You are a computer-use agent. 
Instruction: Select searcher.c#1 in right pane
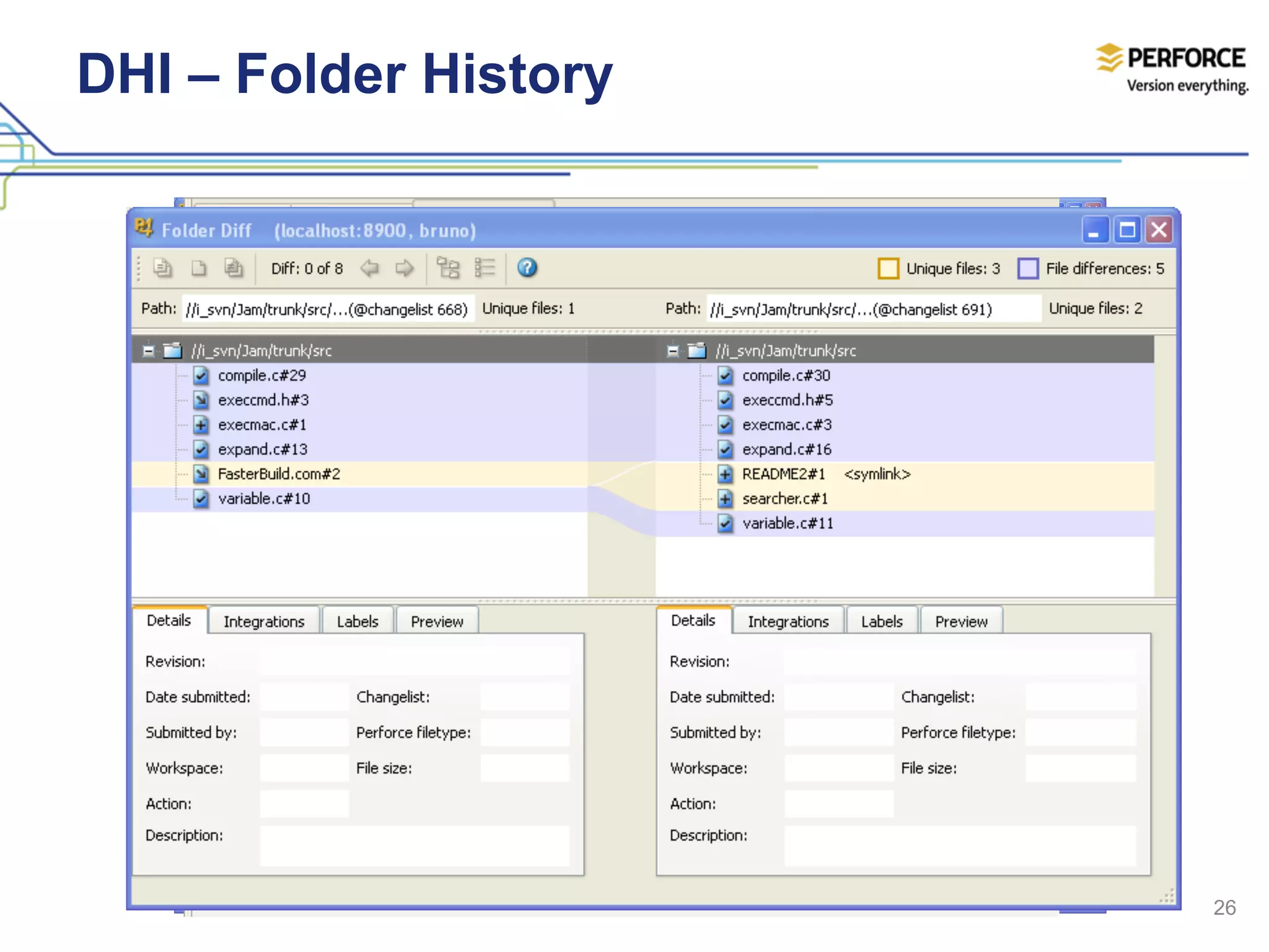click(785, 499)
